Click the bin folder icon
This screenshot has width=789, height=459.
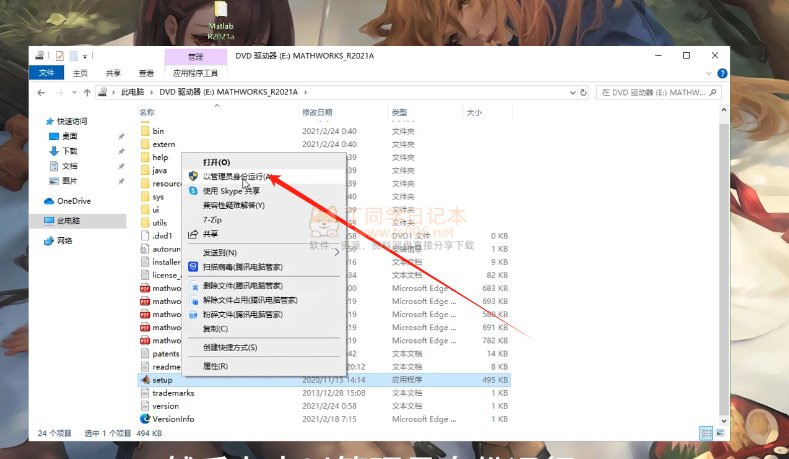[x=145, y=131]
